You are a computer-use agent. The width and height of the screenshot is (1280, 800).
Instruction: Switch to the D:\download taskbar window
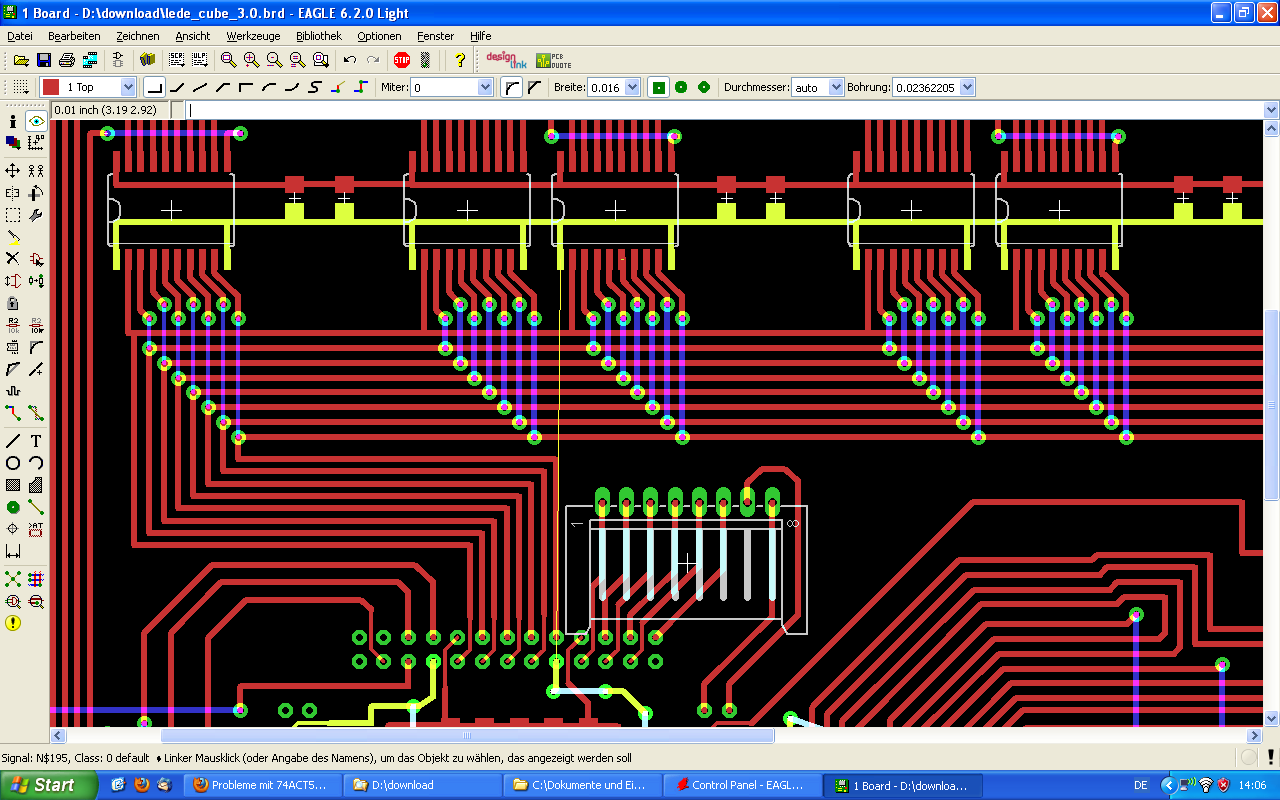tap(423, 785)
